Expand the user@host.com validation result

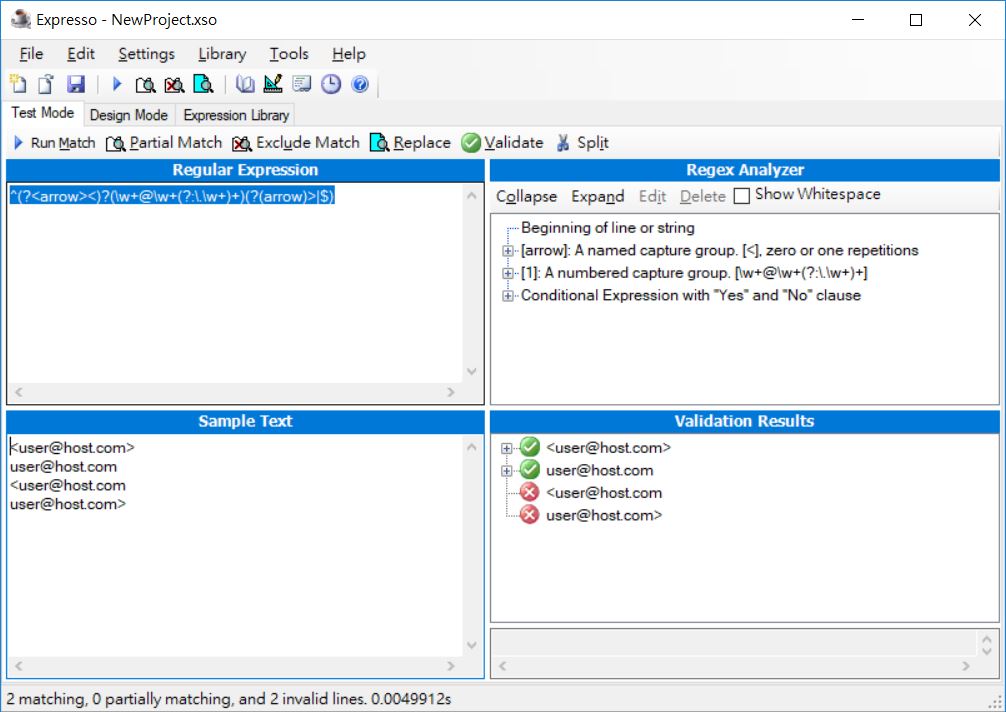click(507, 471)
